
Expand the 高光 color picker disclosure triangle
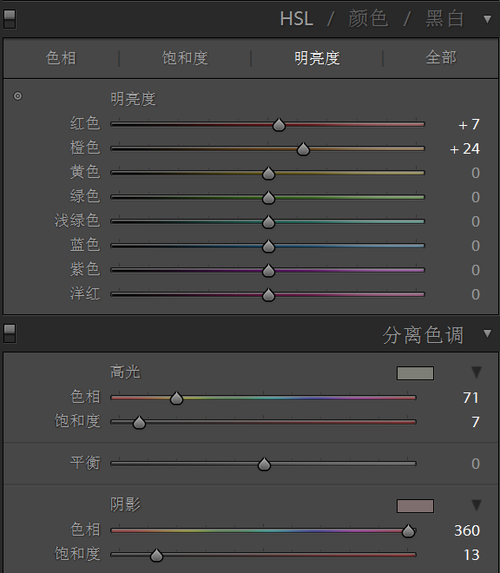[x=476, y=372]
